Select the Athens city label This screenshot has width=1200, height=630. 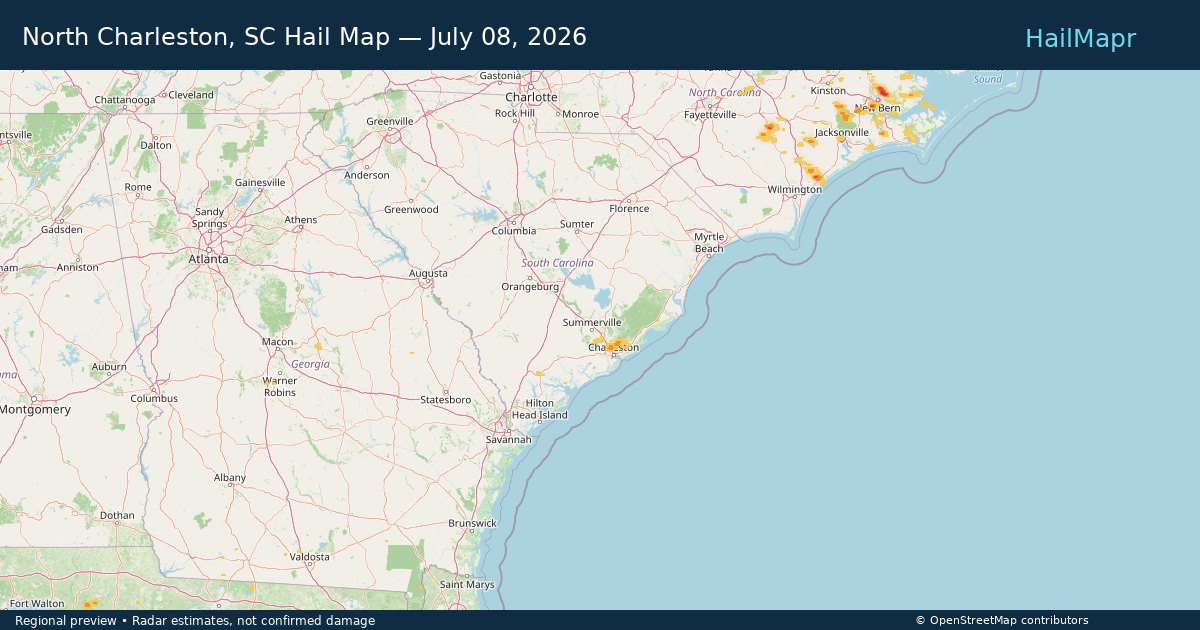pos(301,220)
